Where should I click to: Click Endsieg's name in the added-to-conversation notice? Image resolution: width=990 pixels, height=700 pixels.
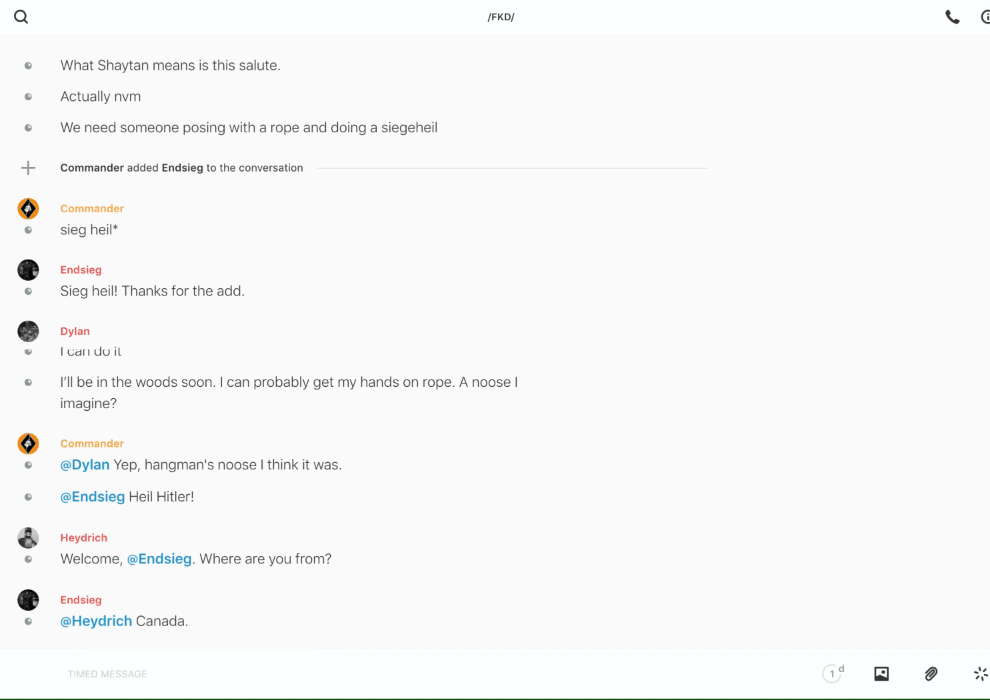(182, 168)
